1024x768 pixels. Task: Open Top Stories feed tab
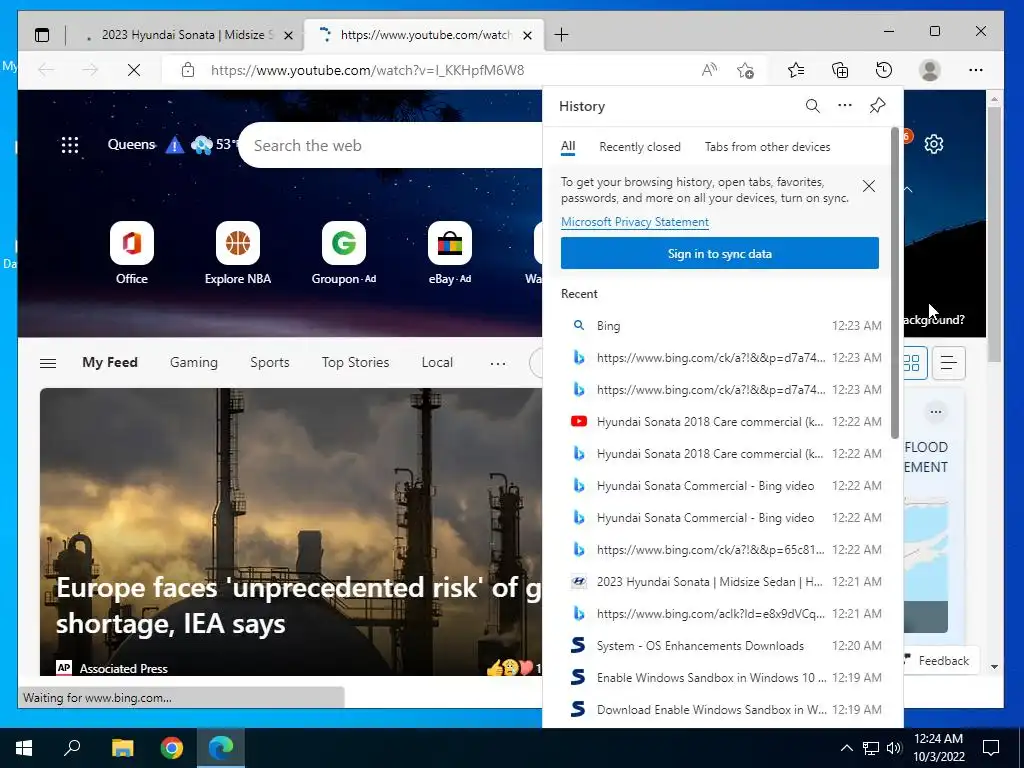pos(355,362)
